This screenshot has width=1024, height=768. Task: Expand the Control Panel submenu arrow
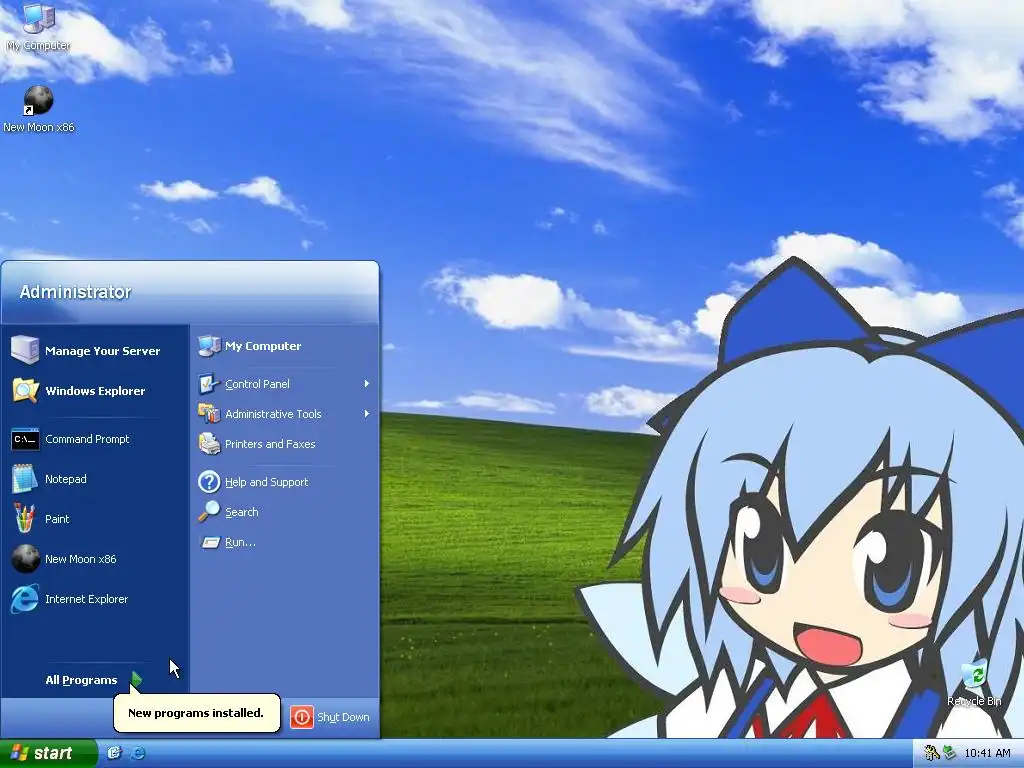[x=367, y=384]
